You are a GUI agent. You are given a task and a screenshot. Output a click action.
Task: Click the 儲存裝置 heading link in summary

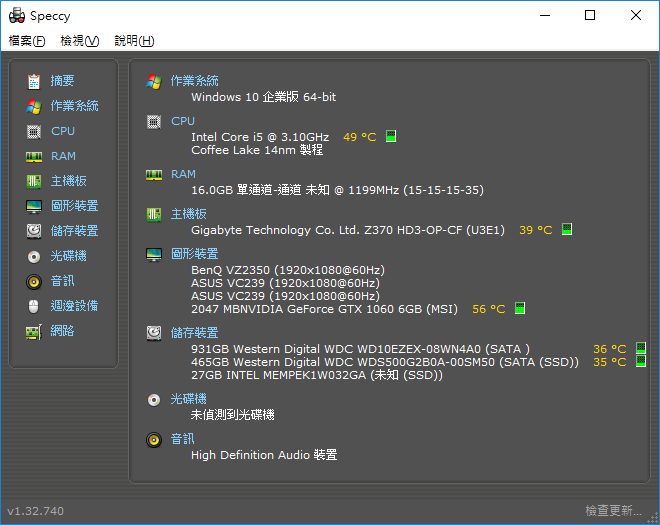[x=194, y=333]
